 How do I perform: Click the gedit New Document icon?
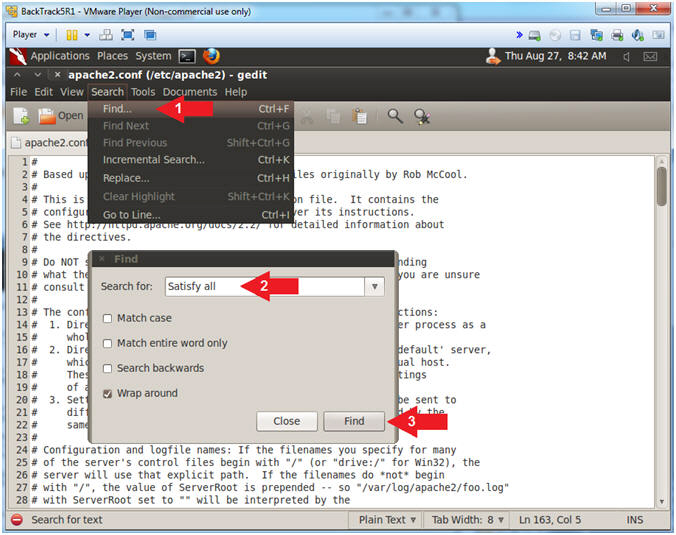21,116
